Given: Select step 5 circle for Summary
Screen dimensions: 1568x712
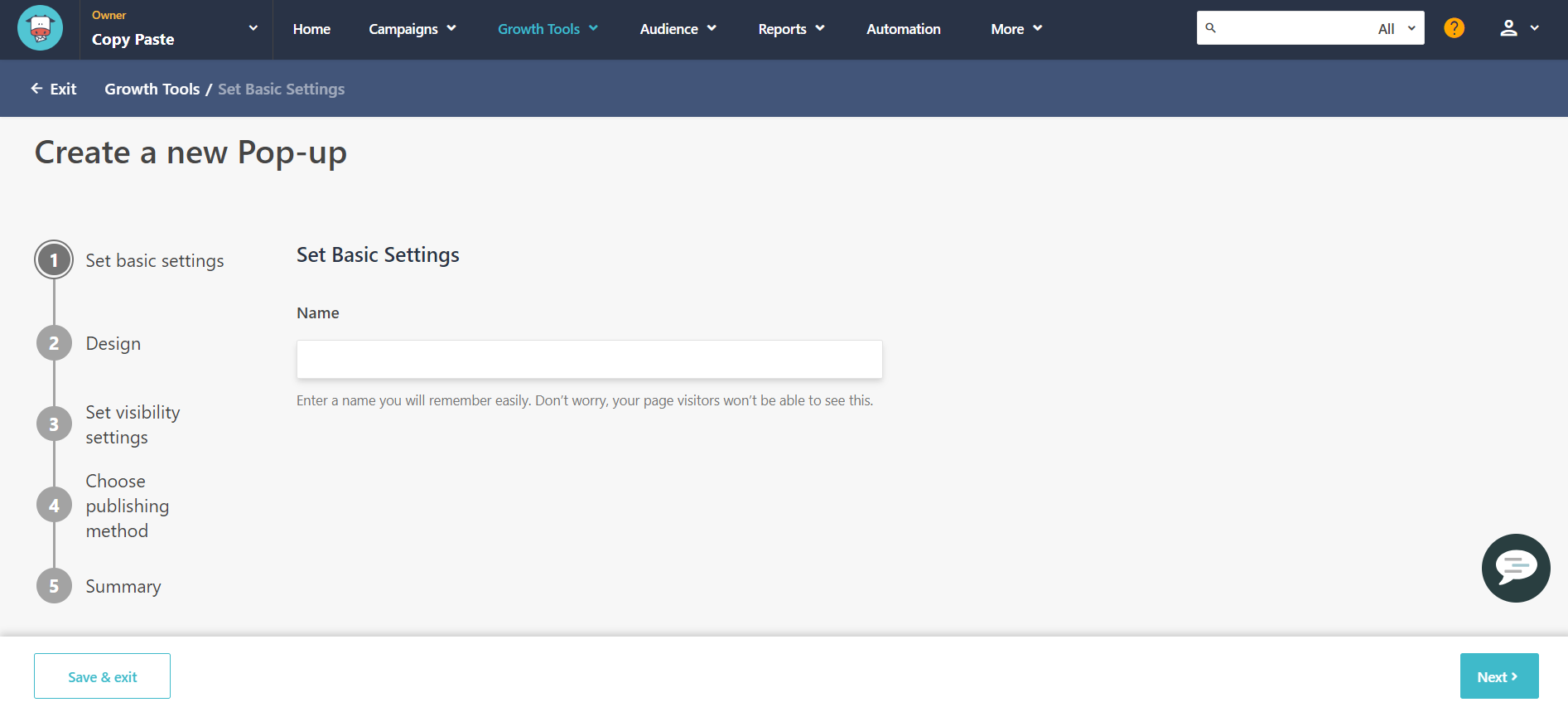Looking at the screenshot, I should click(x=54, y=586).
